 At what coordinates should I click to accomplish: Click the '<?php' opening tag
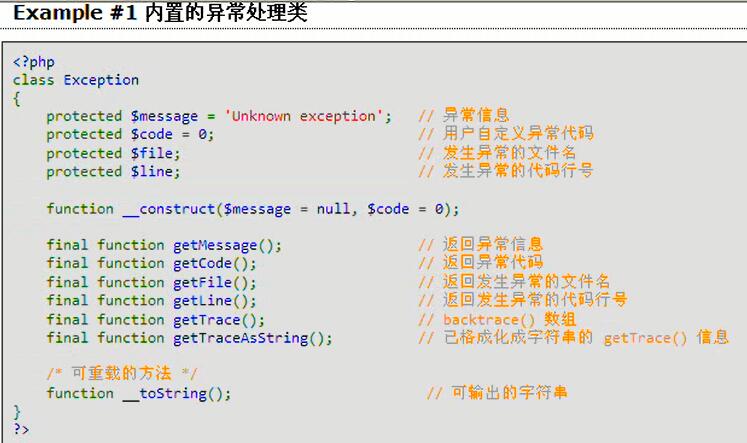[34, 62]
